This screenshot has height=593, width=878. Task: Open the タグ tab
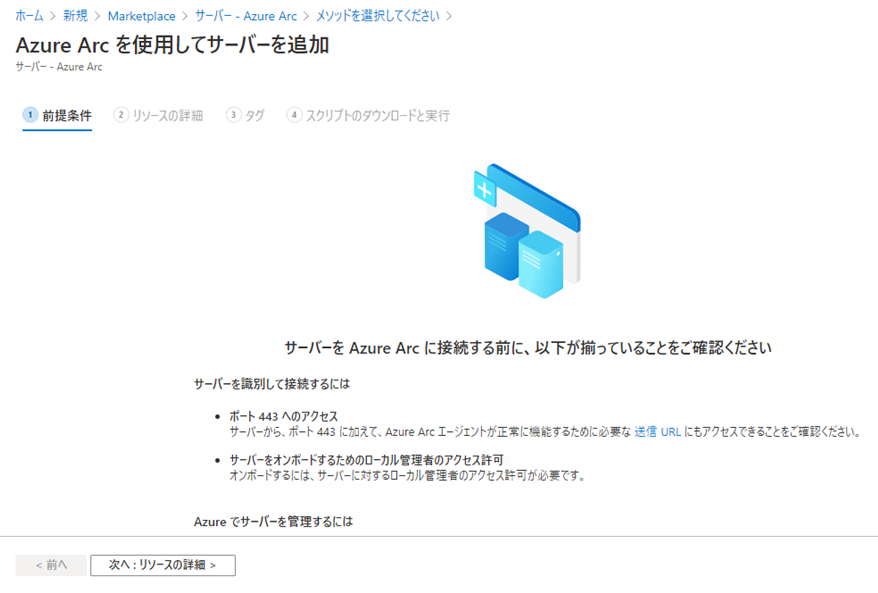click(x=245, y=116)
